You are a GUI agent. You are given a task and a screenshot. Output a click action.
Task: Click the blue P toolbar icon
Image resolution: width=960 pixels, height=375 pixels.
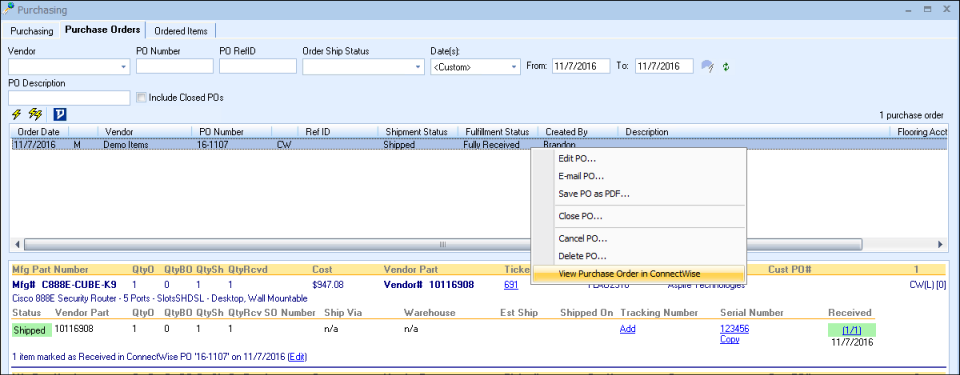pyautogui.click(x=60, y=115)
